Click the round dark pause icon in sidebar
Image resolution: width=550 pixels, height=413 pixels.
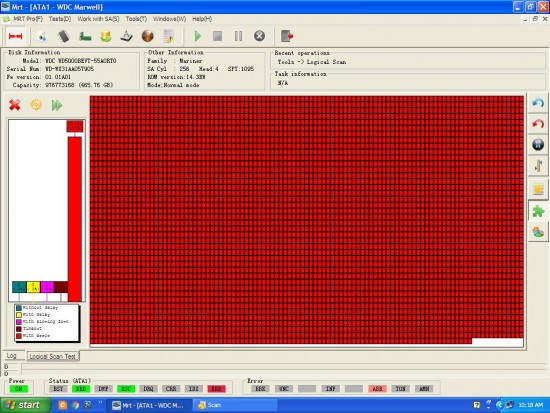pyautogui.click(x=538, y=145)
